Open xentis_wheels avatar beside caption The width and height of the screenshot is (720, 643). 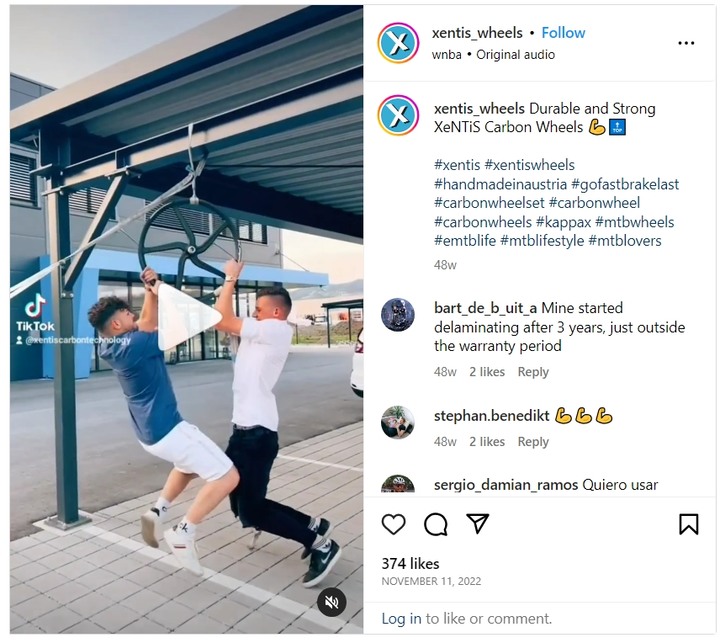398,115
